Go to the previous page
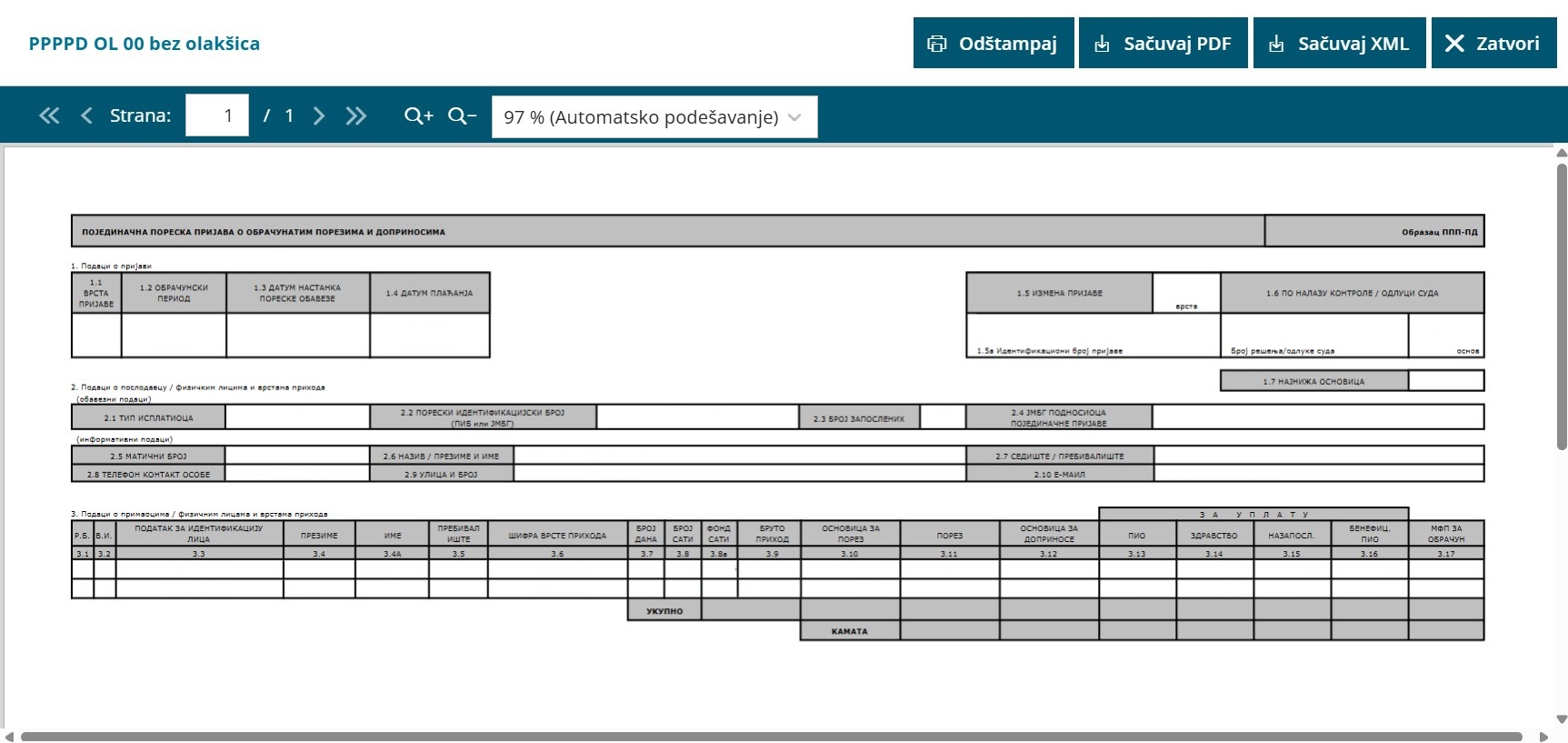The width and height of the screenshot is (1568, 743). click(x=86, y=115)
